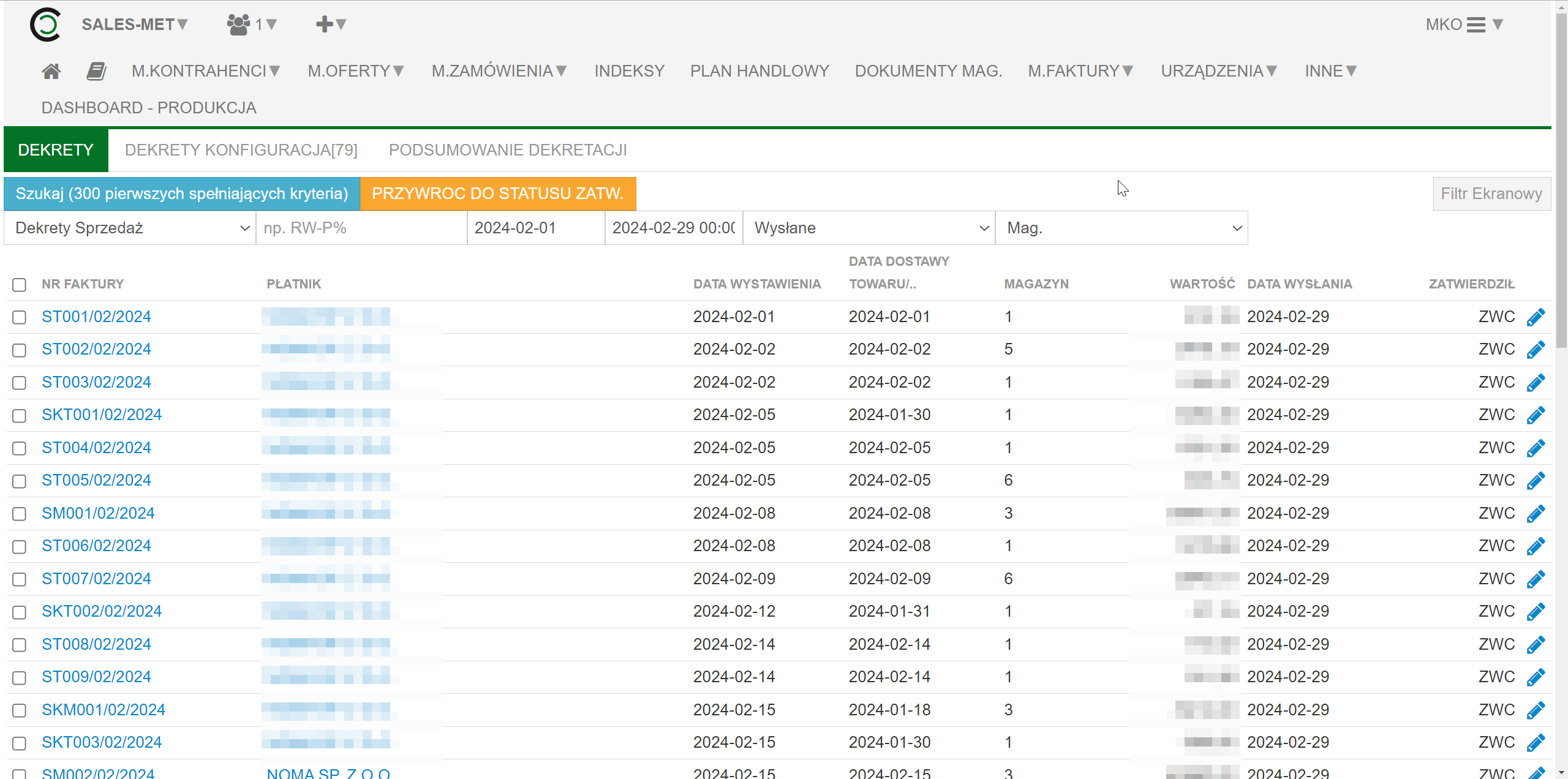Image resolution: width=1568 pixels, height=779 pixels.
Task: Open the Dekrety Sprzedaż type dropdown
Action: [x=130, y=228]
